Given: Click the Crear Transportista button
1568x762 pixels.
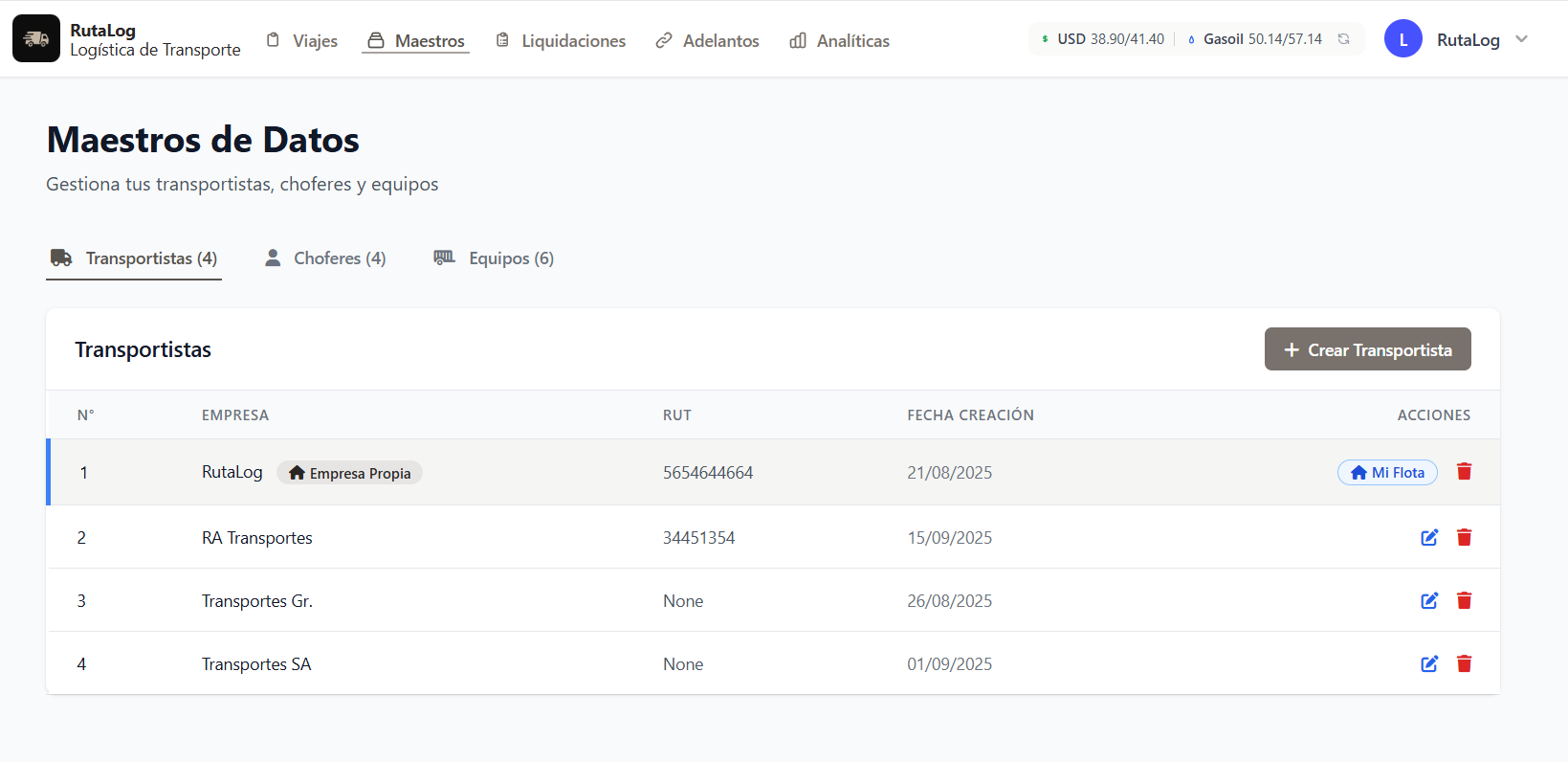Looking at the screenshot, I should point(1367,349).
